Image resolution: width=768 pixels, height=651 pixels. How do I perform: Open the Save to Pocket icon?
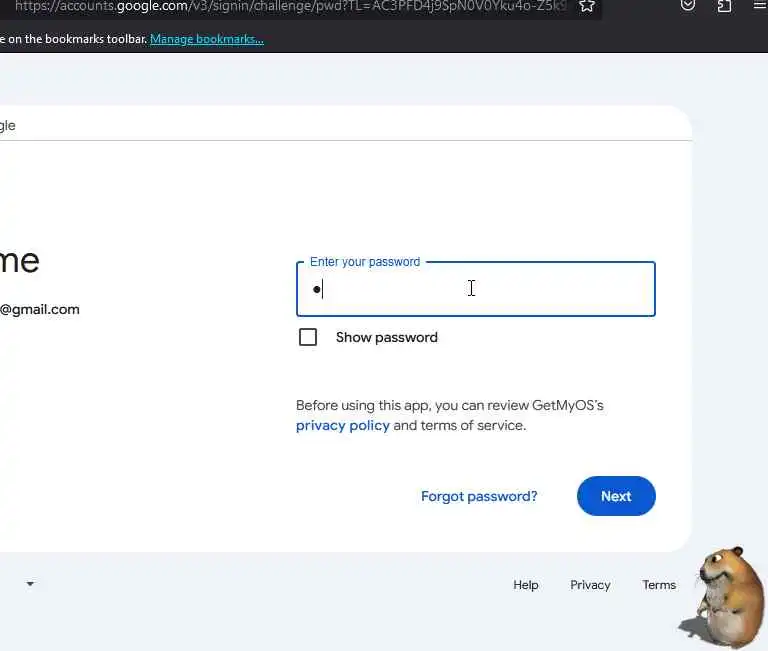click(688, 5)
